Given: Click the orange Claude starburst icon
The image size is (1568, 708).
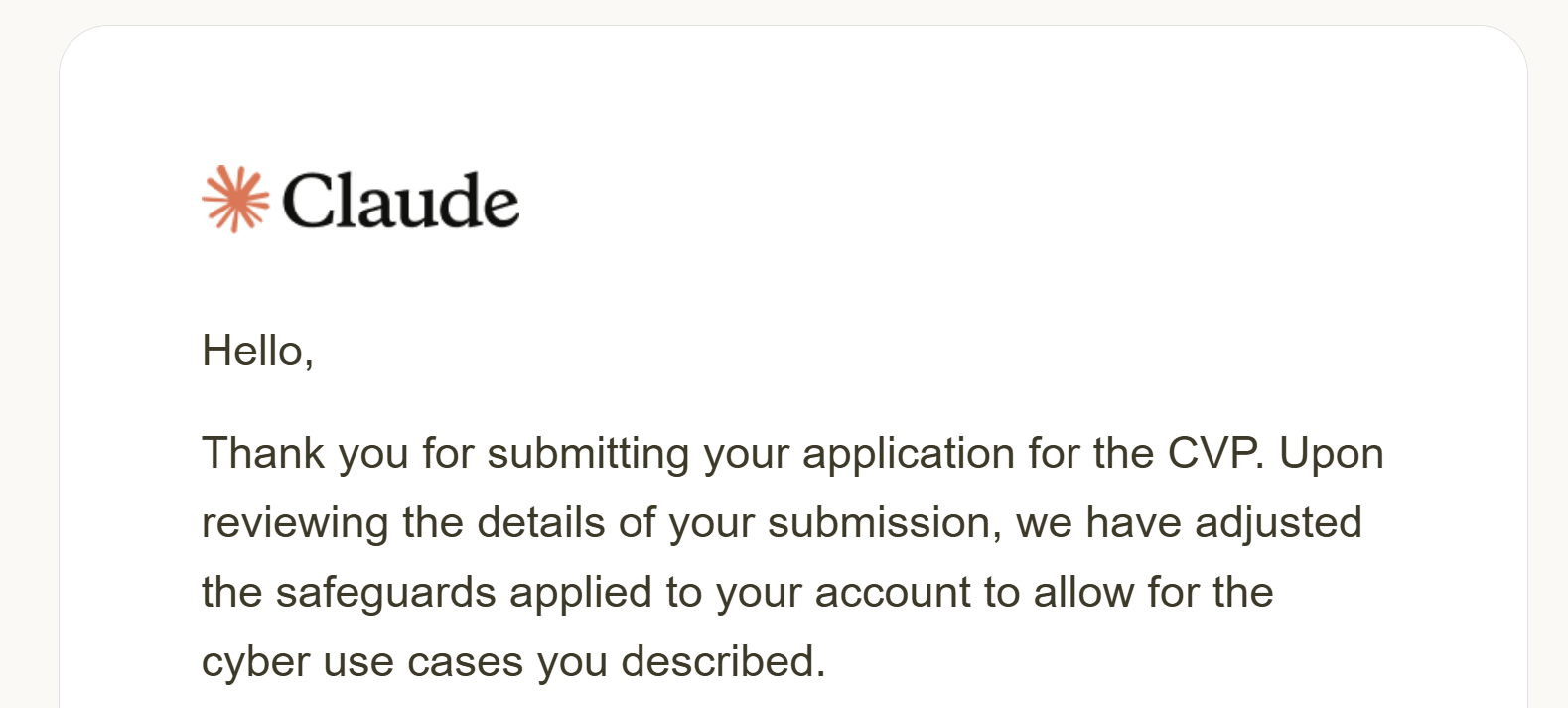Looking at the screenshot, I should click(235, 200).
